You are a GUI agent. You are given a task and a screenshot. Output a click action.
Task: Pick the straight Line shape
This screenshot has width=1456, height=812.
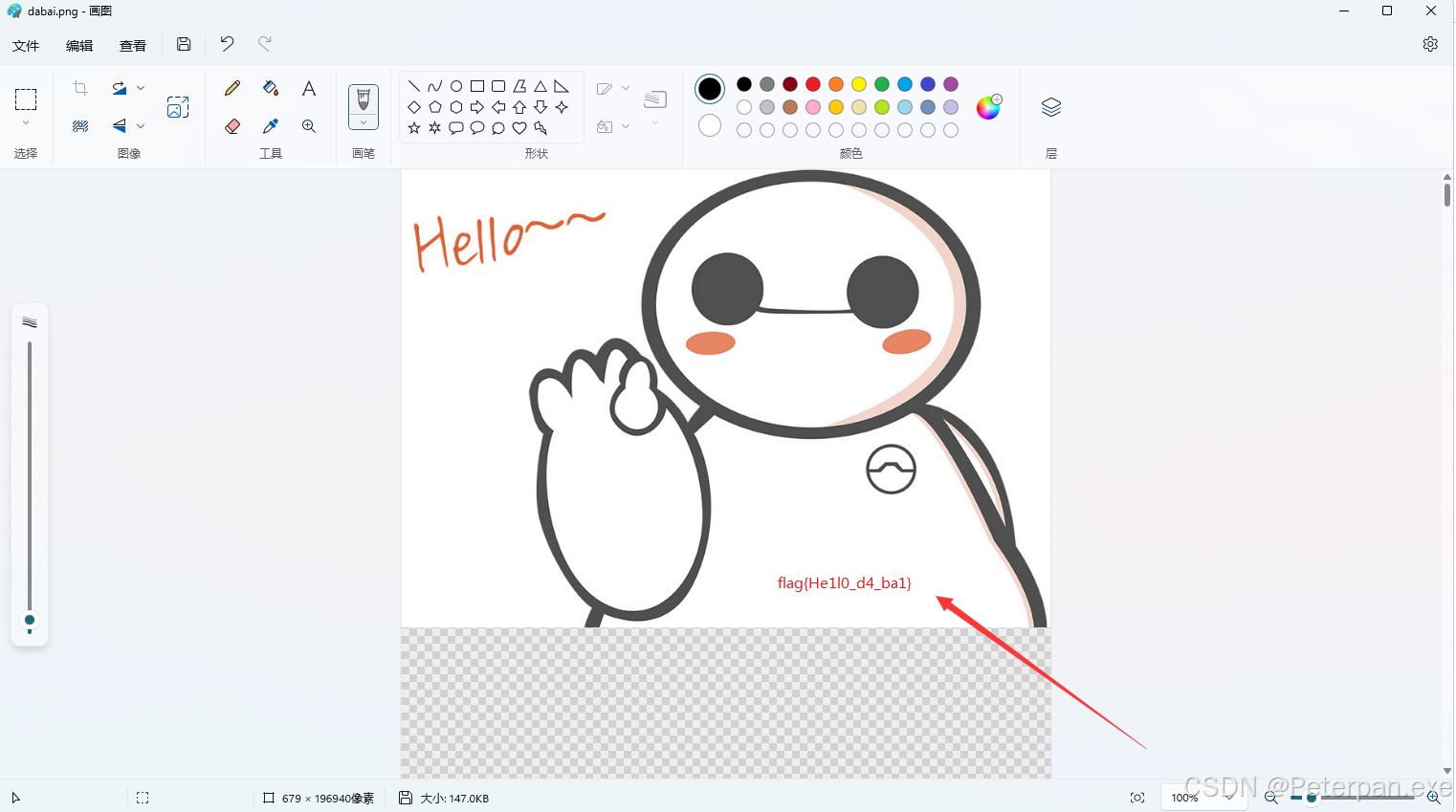(x=414, y=86)
